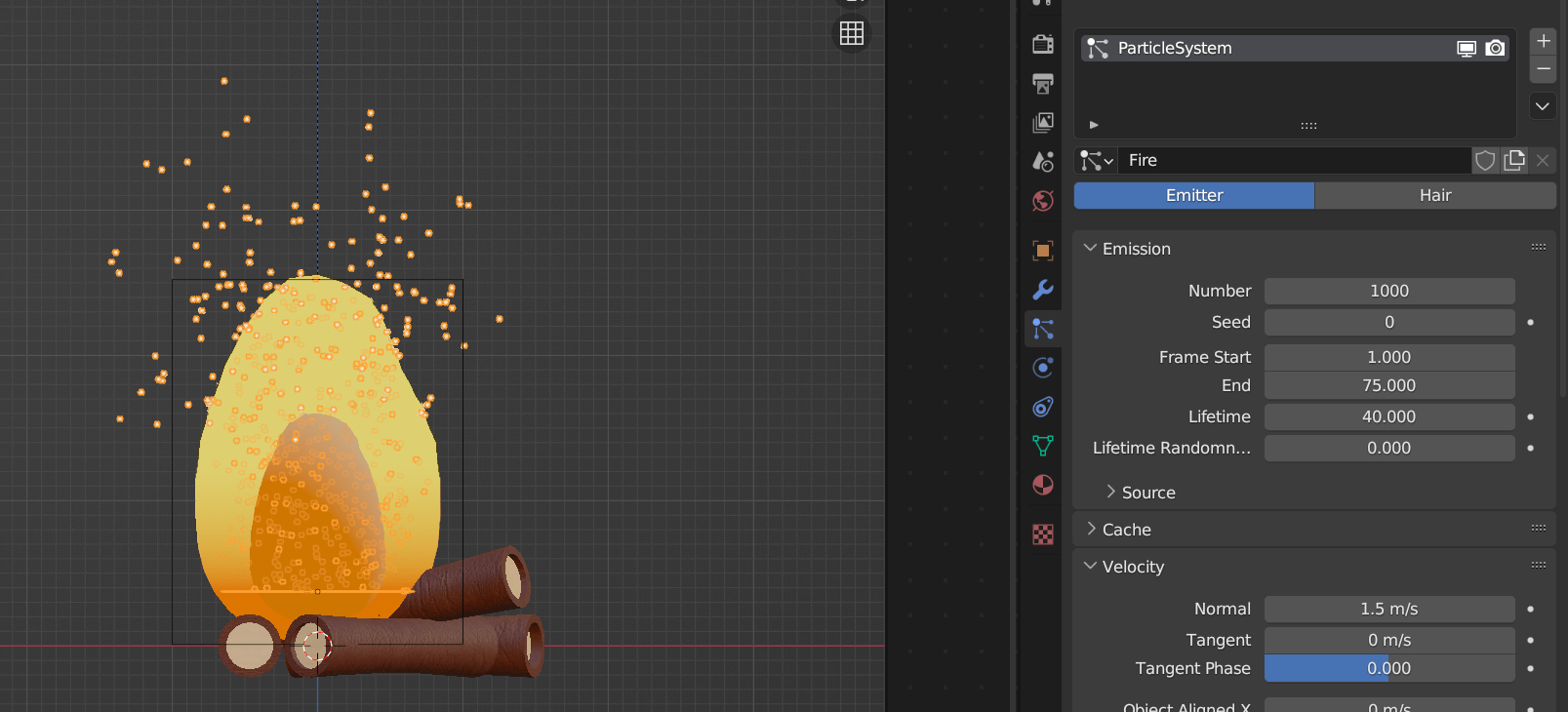Open the Physics properties tab
1568x712 pixels.
click(1043, 368)
